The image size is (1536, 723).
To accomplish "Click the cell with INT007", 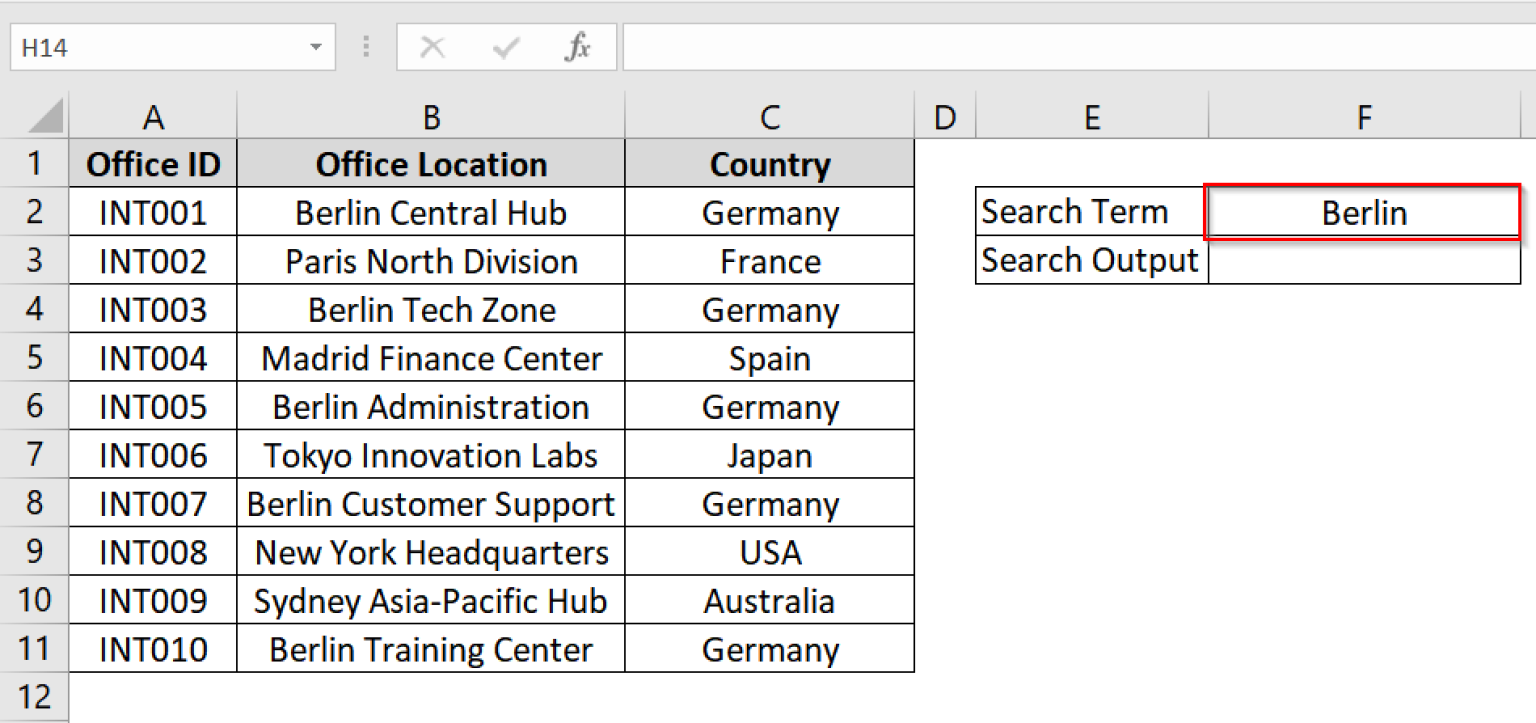I will 153,503.
